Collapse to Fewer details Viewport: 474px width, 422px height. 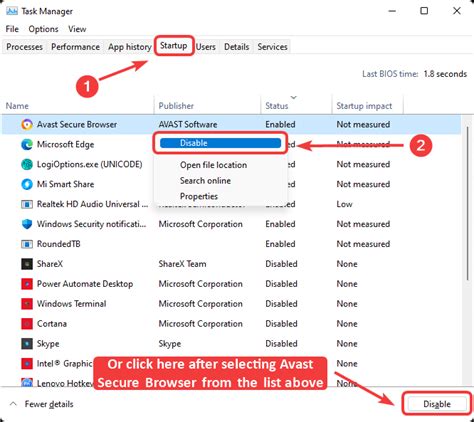click(x=42, y=404)
